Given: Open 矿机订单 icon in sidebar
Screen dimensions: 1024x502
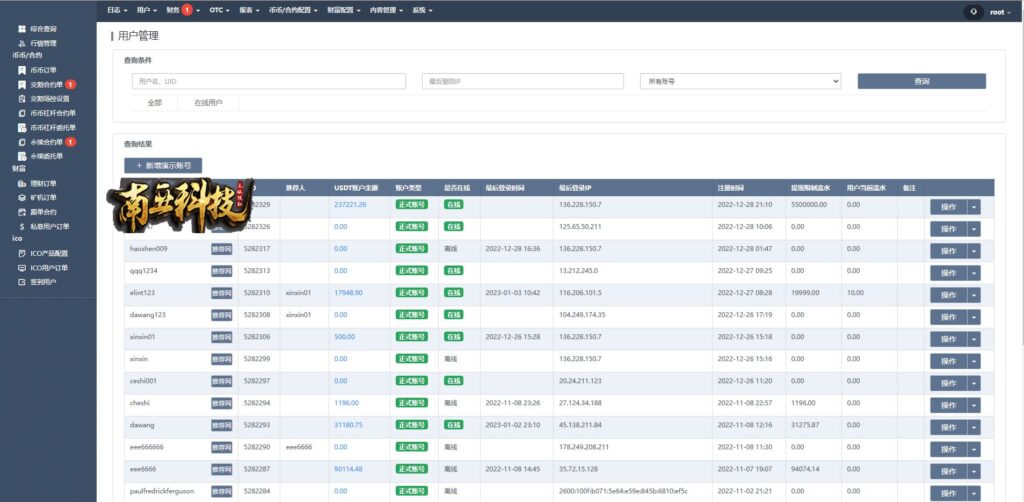Looking at the screenshot, I should 22,198.
